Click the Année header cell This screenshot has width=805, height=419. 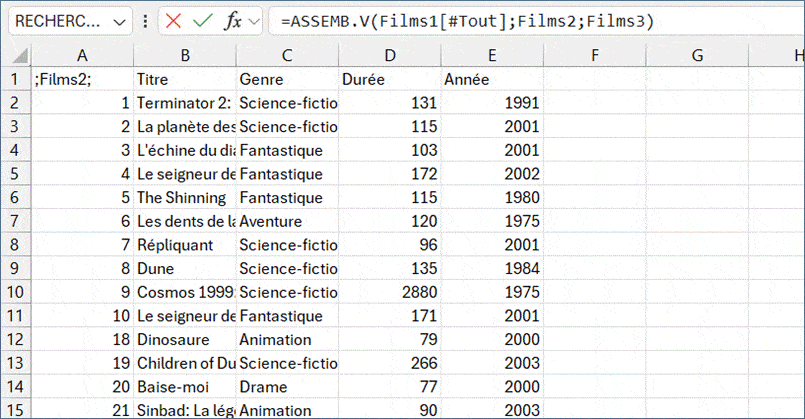click(492, 79)
